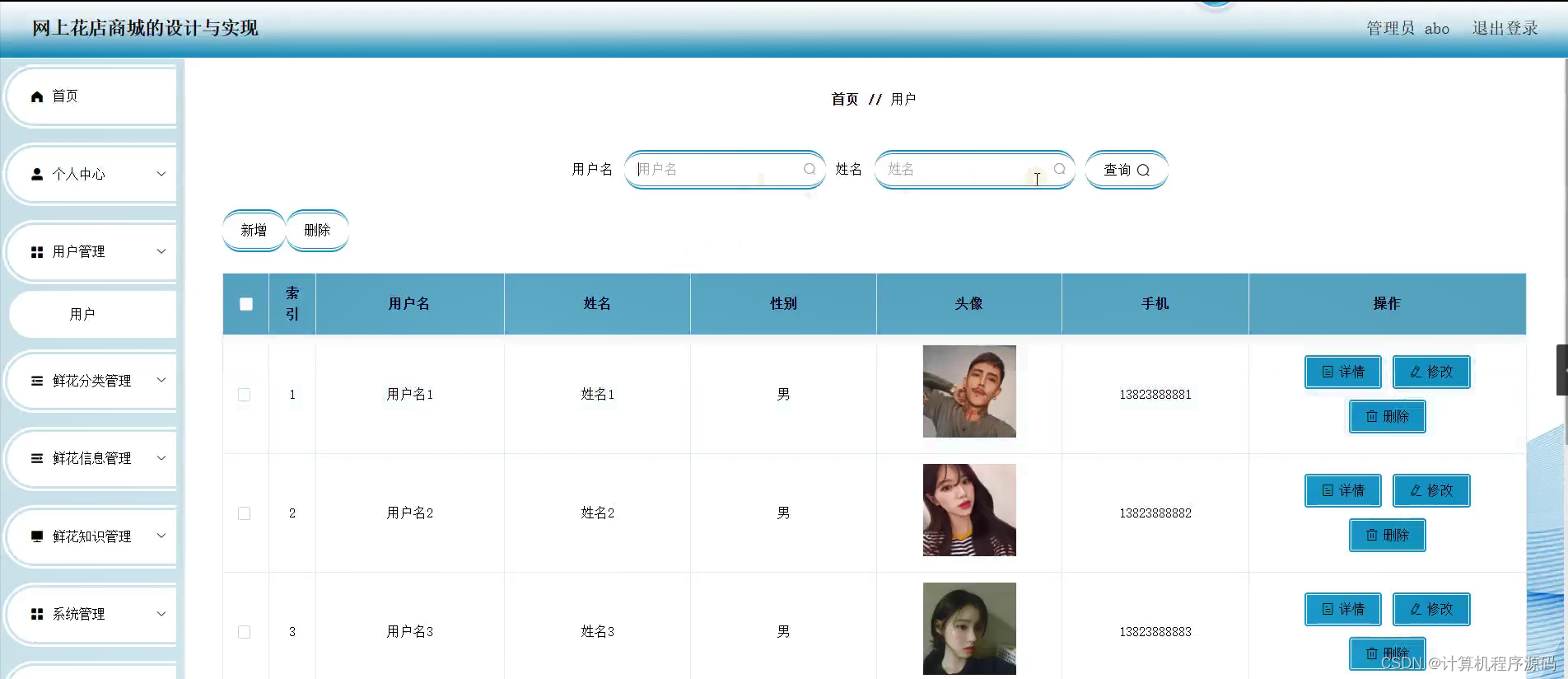Select the 用户 submenu item

point(92,314)
